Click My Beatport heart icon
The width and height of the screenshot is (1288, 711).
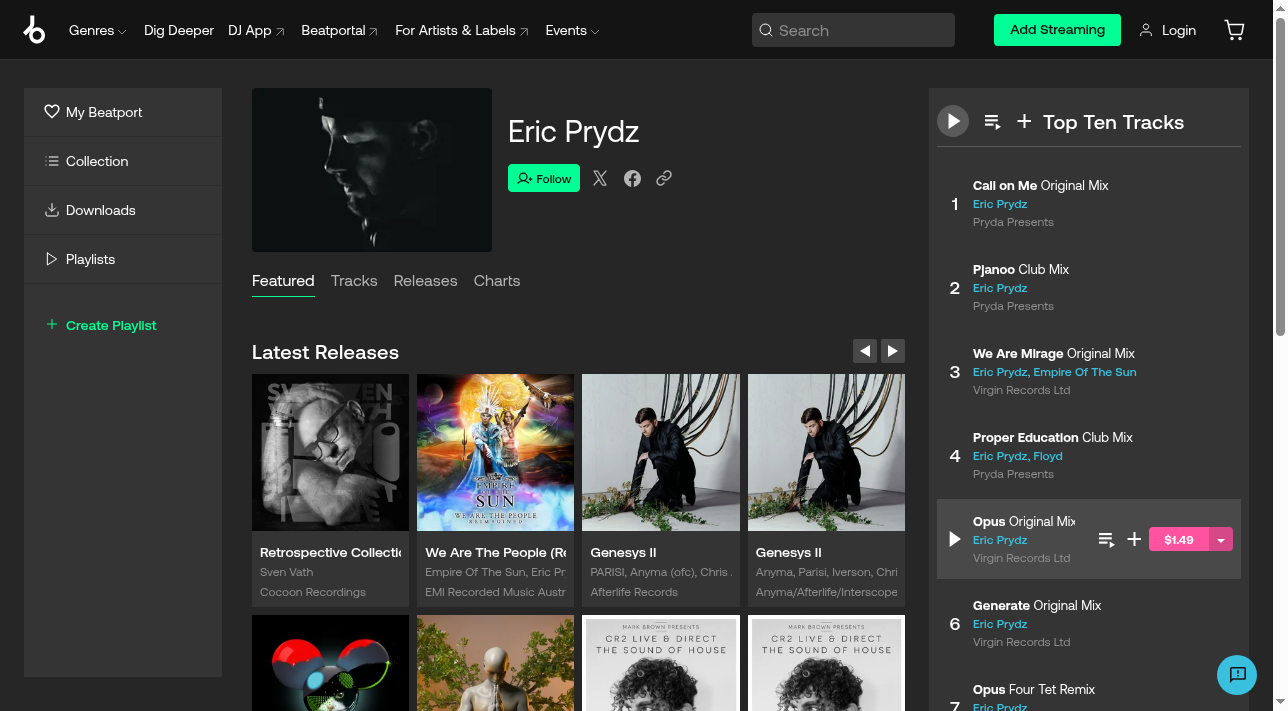(x=52, y=112)
